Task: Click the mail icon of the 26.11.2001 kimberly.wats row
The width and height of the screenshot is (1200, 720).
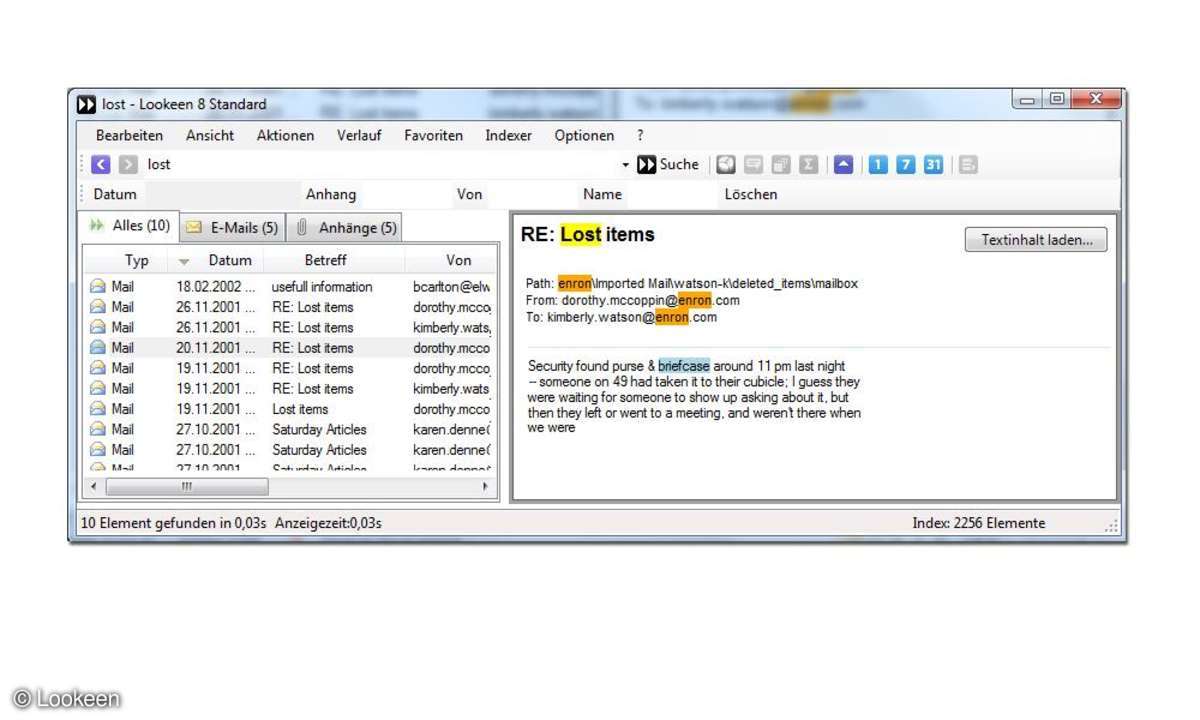Action: (98, 327)
